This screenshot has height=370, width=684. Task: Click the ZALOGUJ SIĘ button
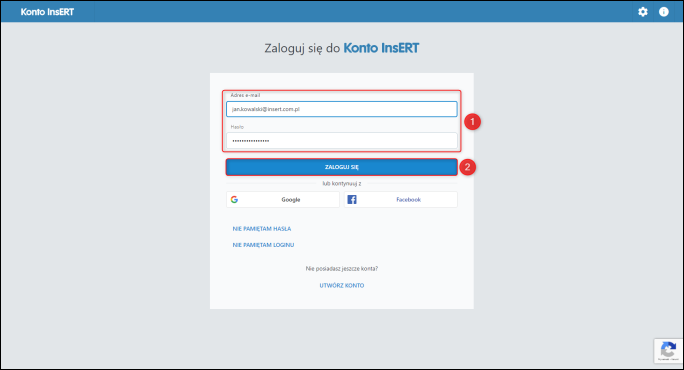342,167
